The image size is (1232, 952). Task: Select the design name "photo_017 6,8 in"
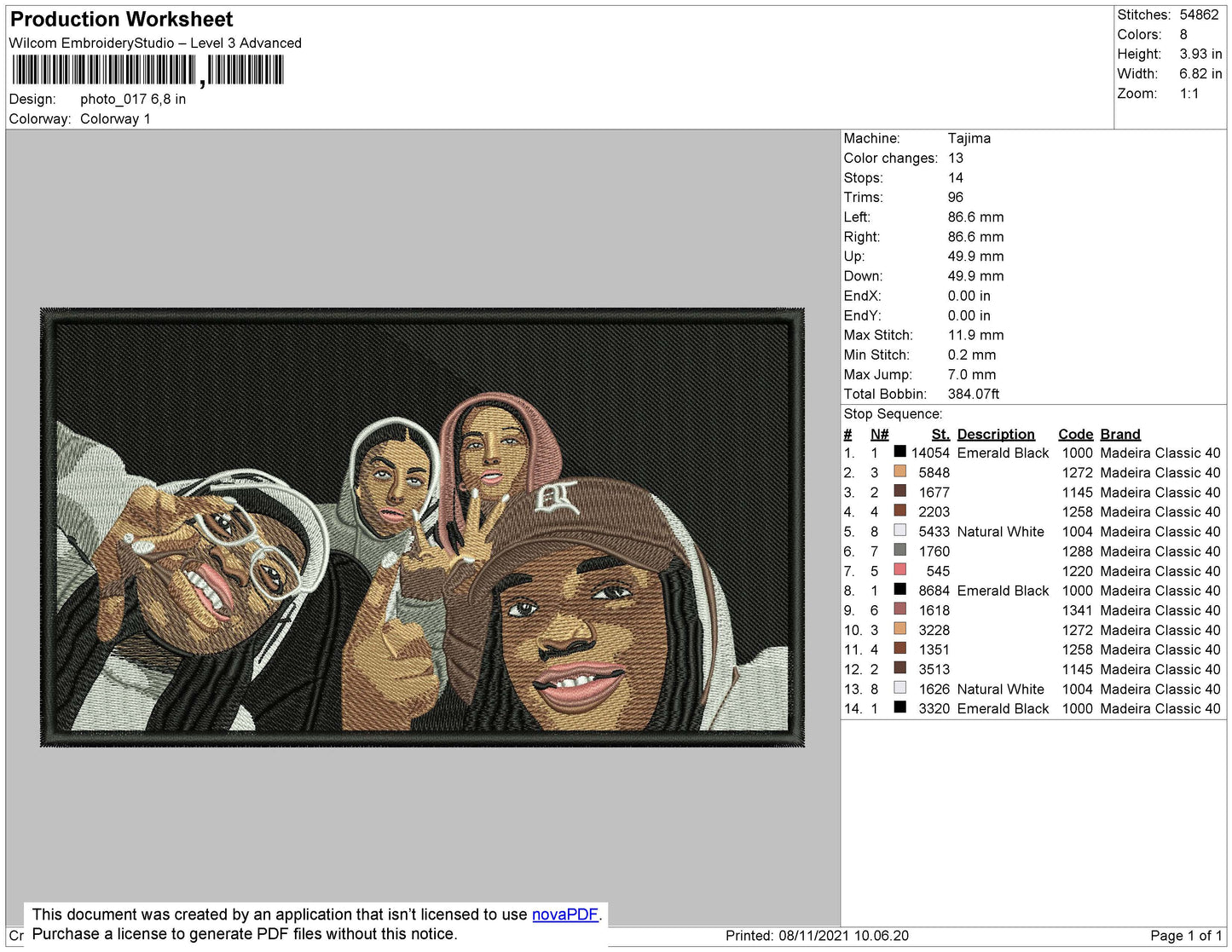point(133,99)
